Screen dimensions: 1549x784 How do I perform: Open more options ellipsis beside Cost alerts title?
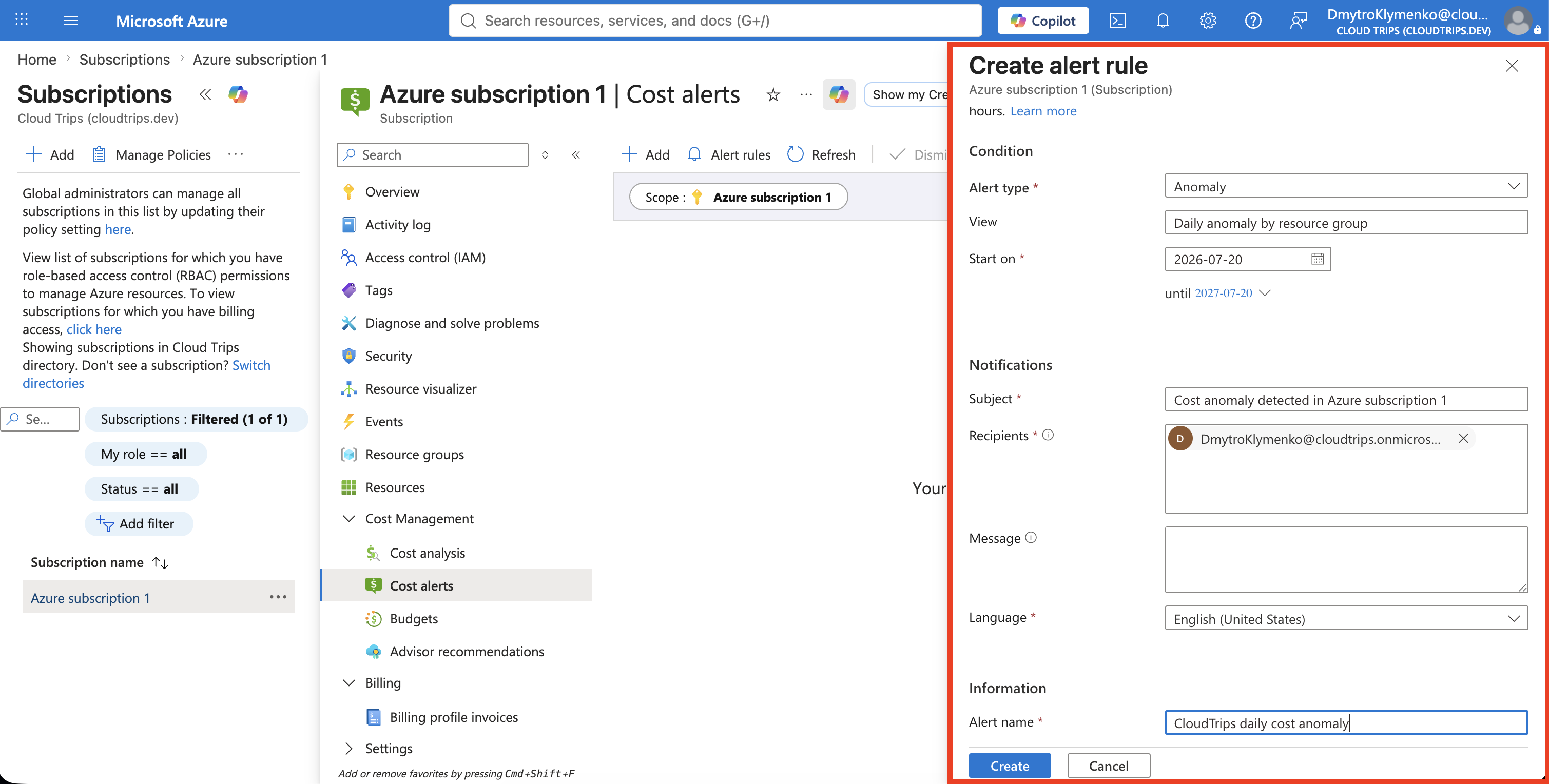point(806,94)
